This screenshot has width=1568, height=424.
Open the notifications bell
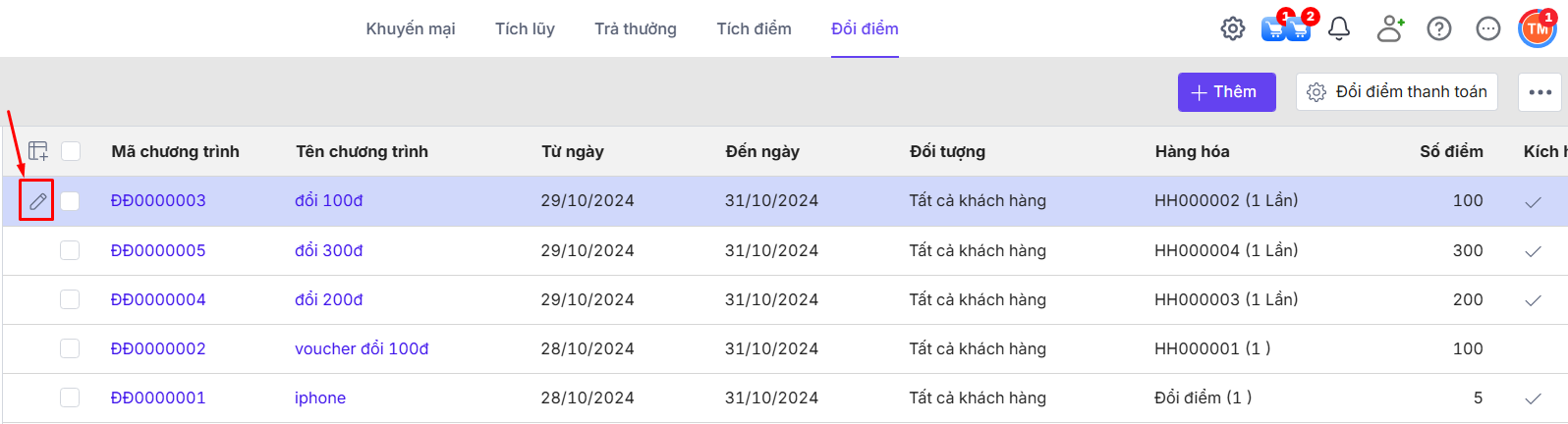(1338, 28)
